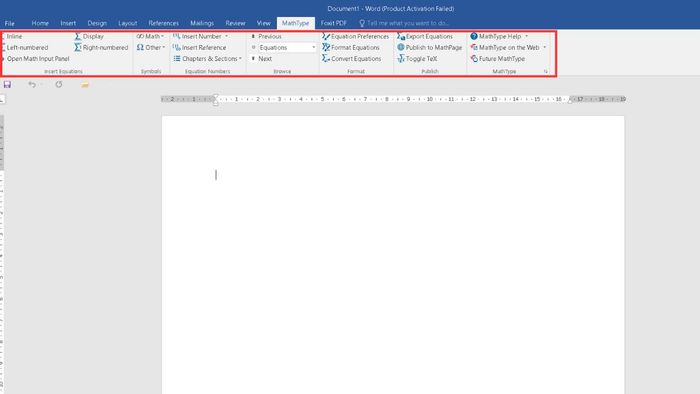This screenshot has width=700, height=394.
Task: Click Format Equations icon
Action: 326,47
